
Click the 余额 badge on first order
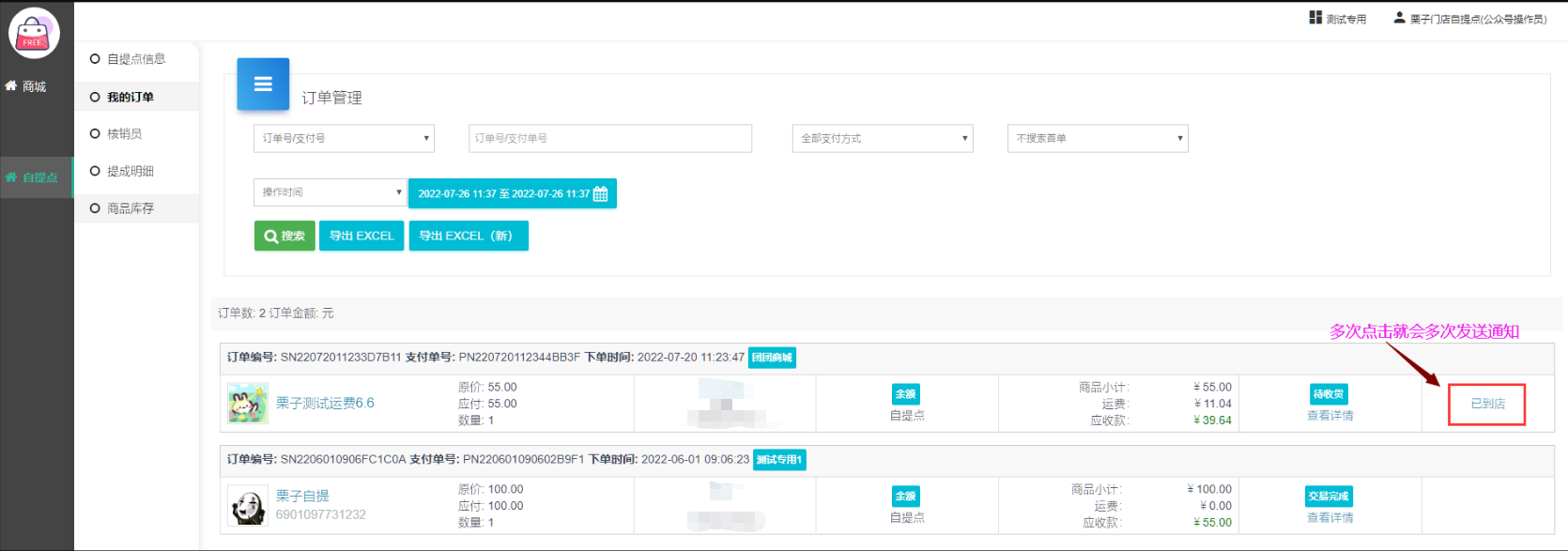[906, 394]
